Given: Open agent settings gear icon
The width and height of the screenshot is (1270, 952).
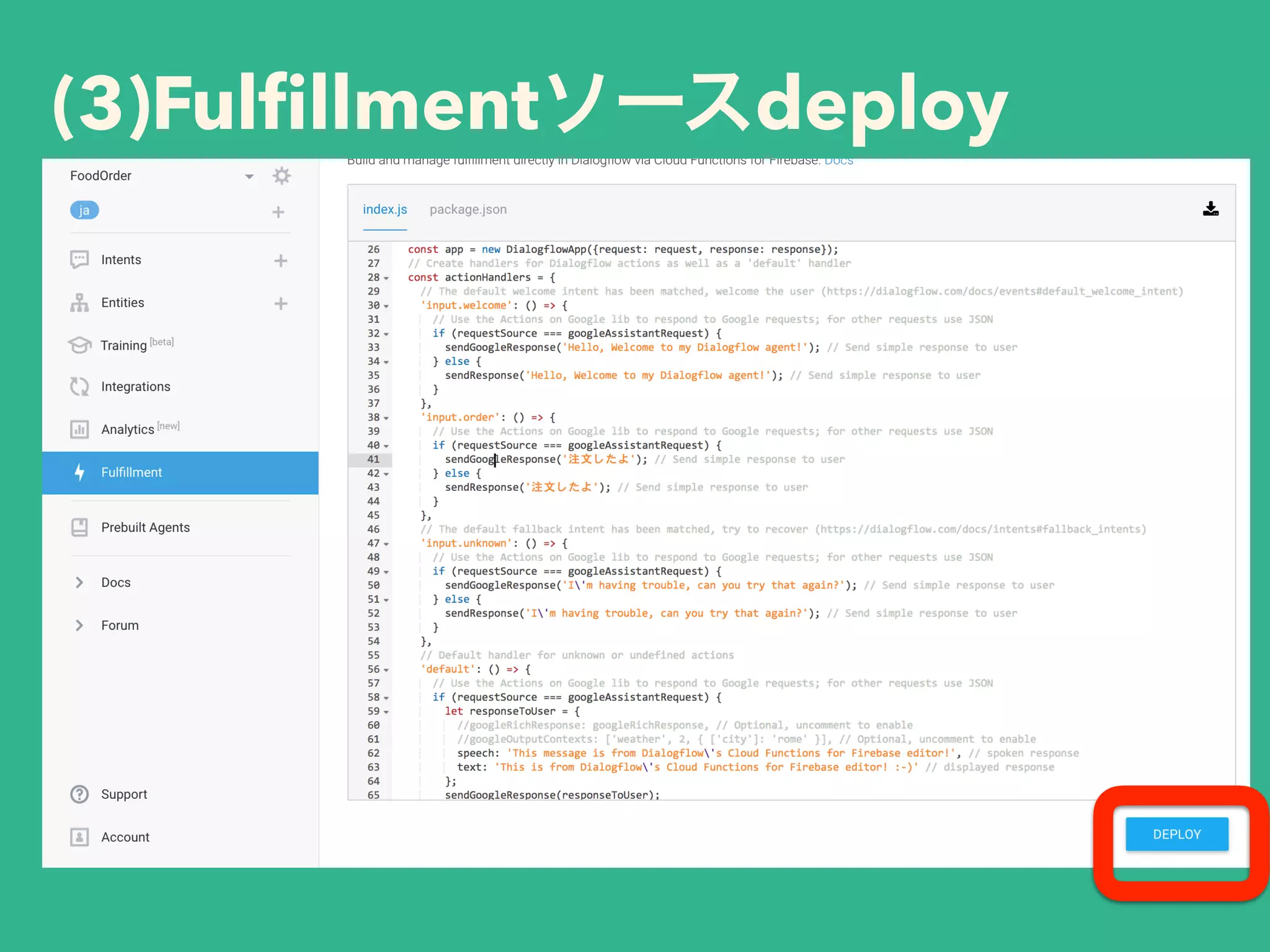Looking at the screenshot, I should click(x=282, y=176).
